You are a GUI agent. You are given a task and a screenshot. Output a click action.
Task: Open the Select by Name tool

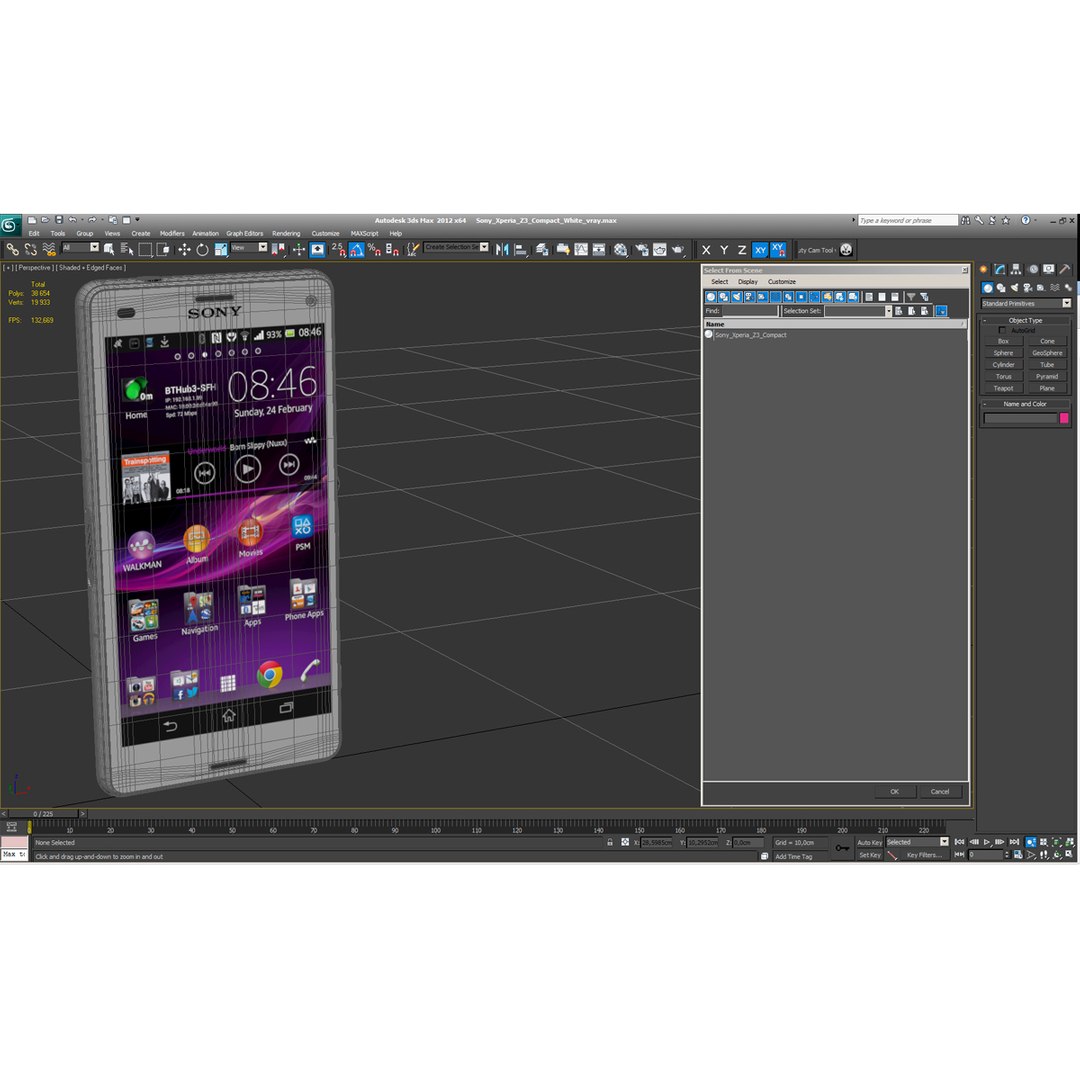tap(127, 250)
